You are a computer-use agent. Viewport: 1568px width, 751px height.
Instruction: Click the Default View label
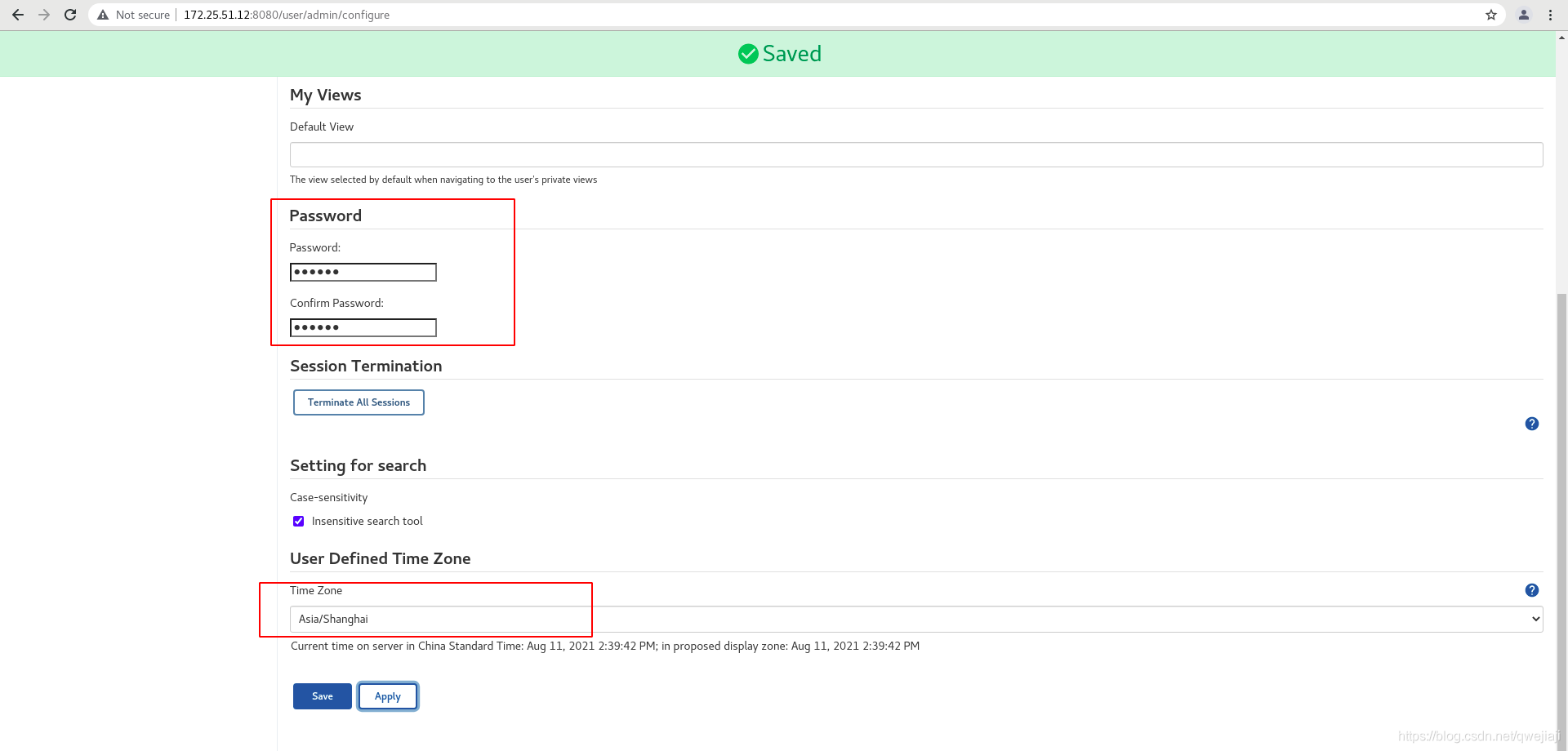tap(322, 127)
